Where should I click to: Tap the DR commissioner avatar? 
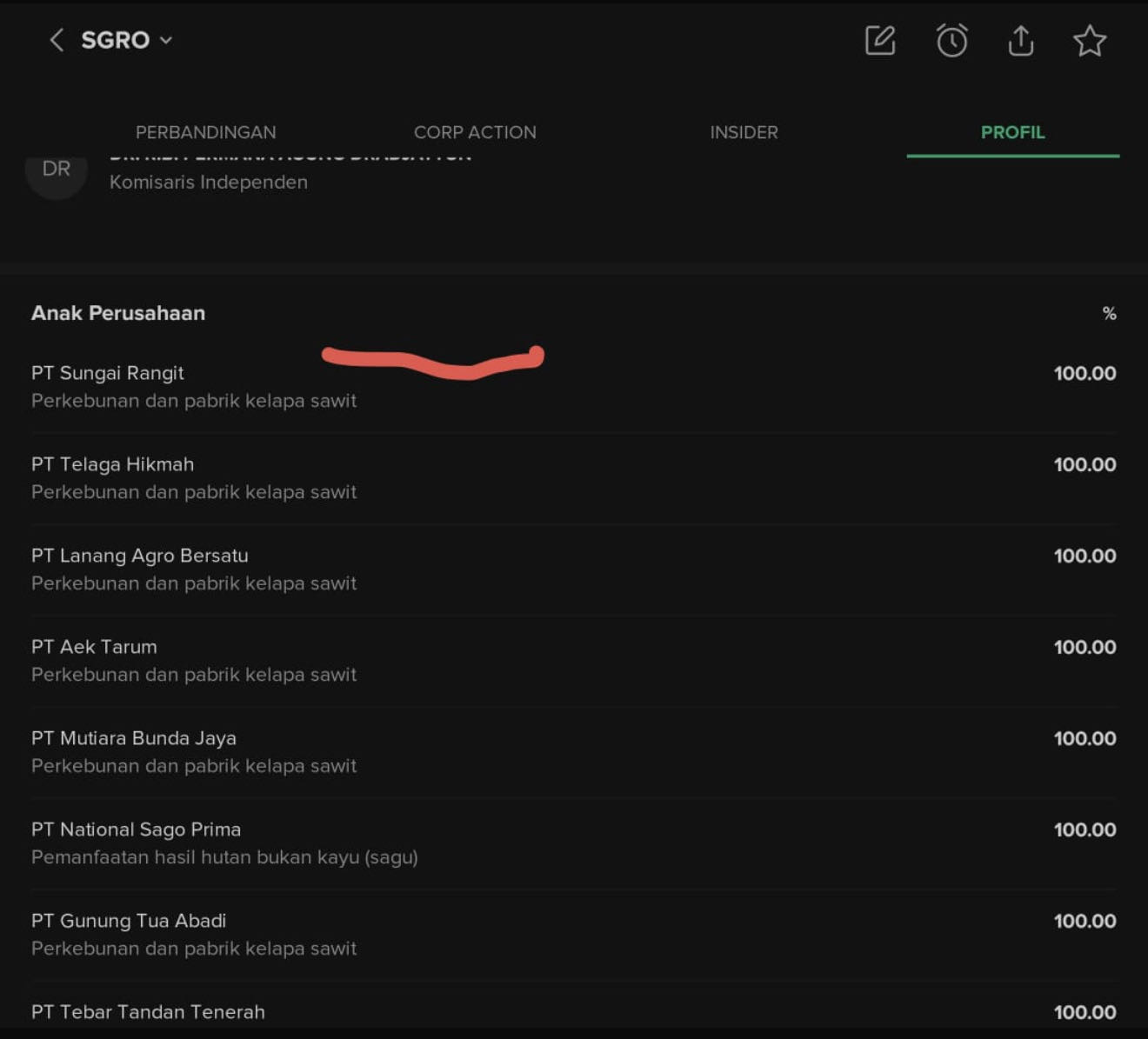point(57,171)
